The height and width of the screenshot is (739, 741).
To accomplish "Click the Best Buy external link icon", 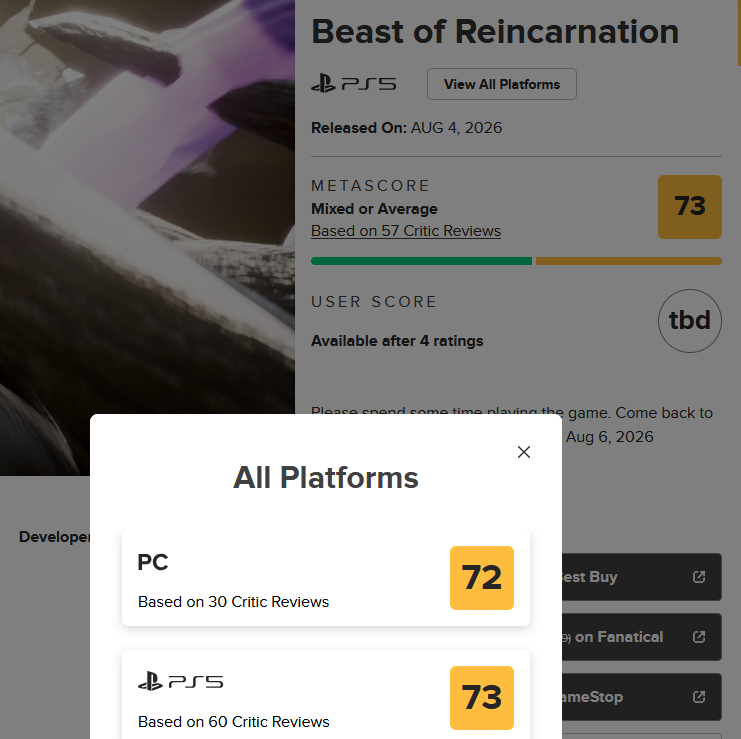I will [699, 577].
